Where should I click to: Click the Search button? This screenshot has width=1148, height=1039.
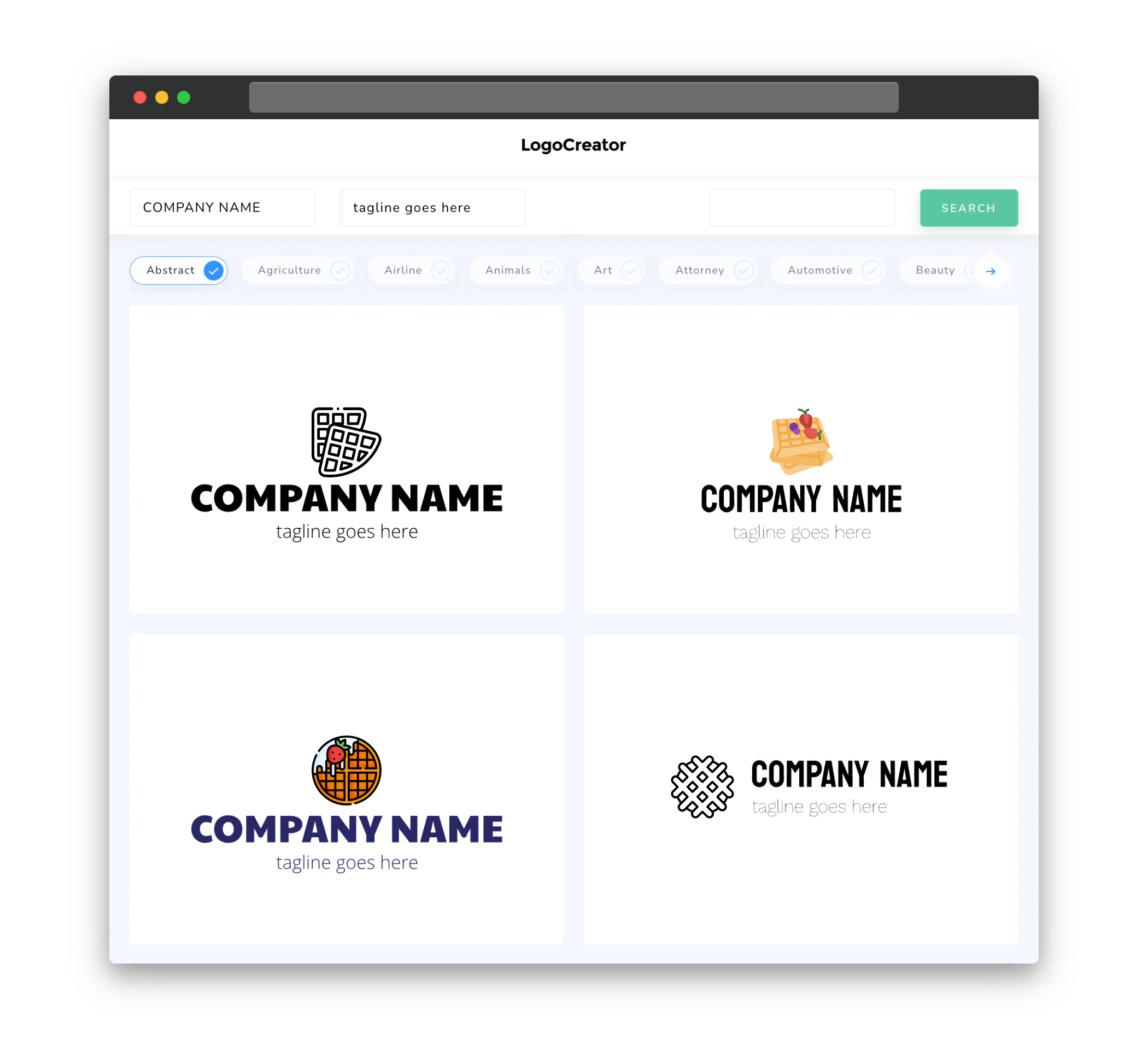[x=968, y=207]
